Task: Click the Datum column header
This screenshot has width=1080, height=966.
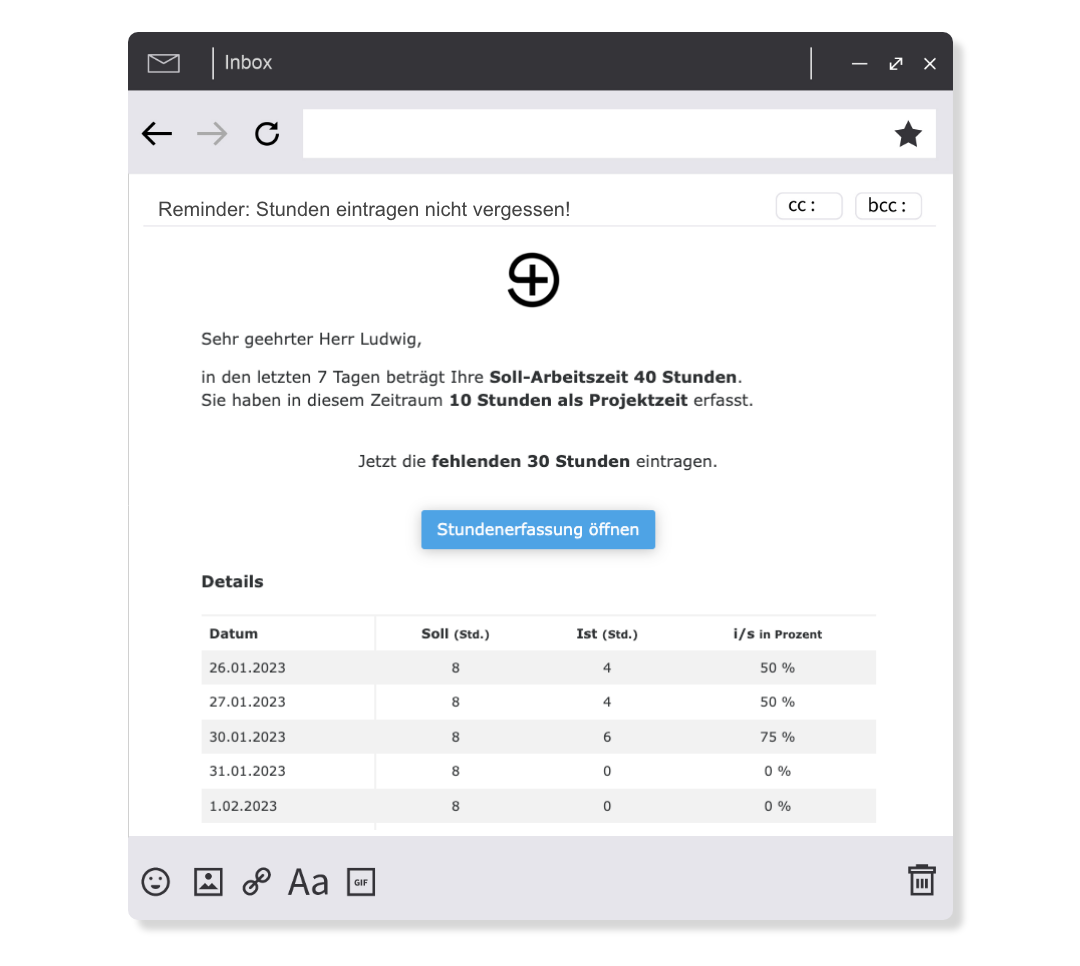Action: [233, 633]
